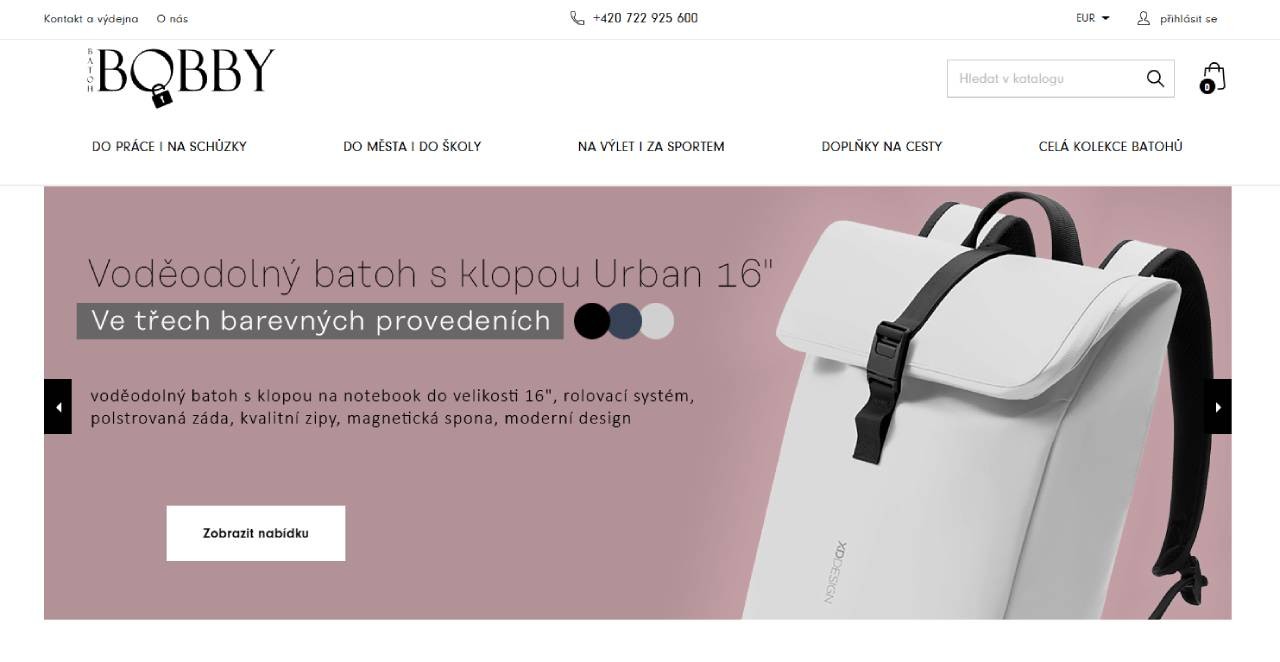Open the Doplňky na cesty category
The height and width of the screenshot is (662, 1280).
point(882,146)
